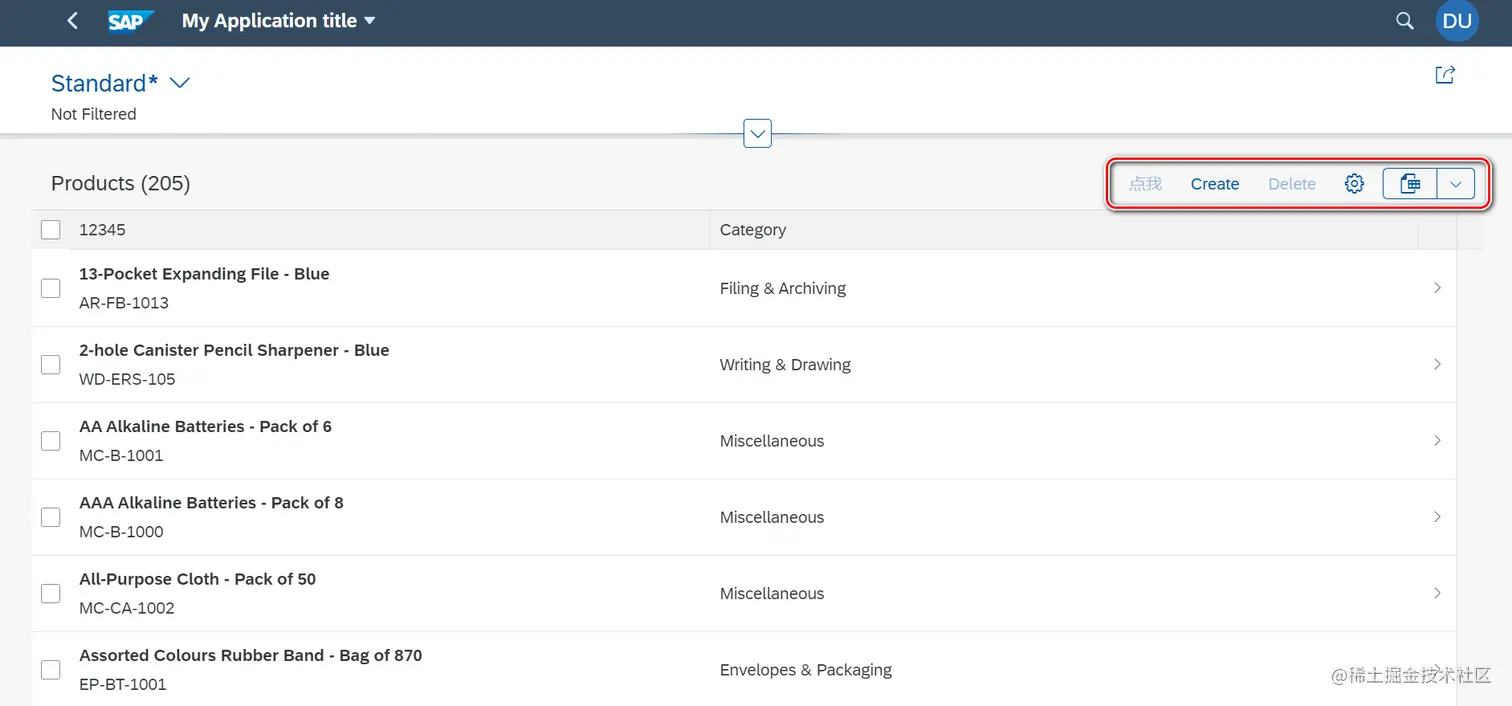The image size is (1512, 706).
Task: Click the Delete button
Action: pyautogui.click(x=1292, y=184)
